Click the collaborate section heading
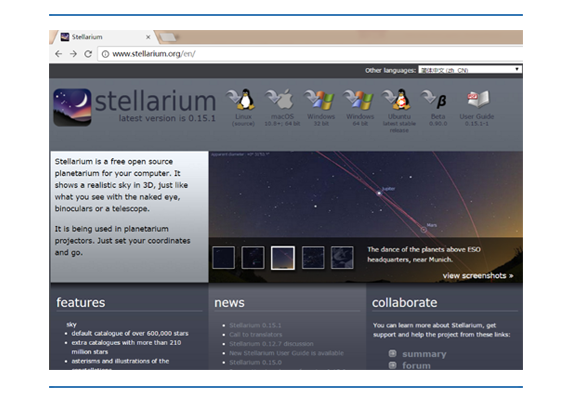Screen dimensions: 581x403 405,303
